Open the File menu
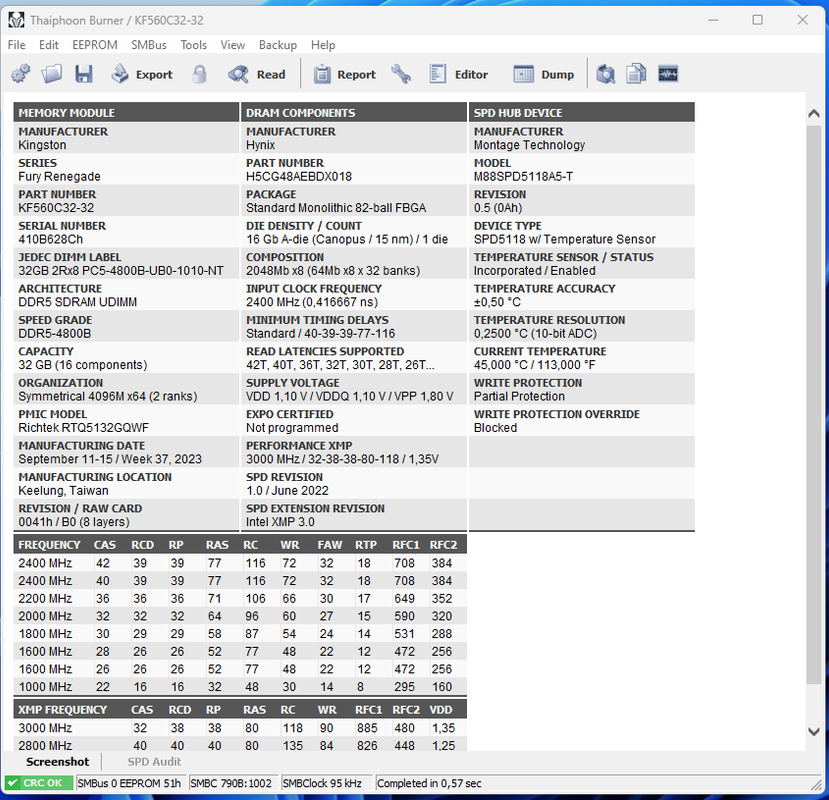The image size is (829, 800). click(x=16, y=45)
